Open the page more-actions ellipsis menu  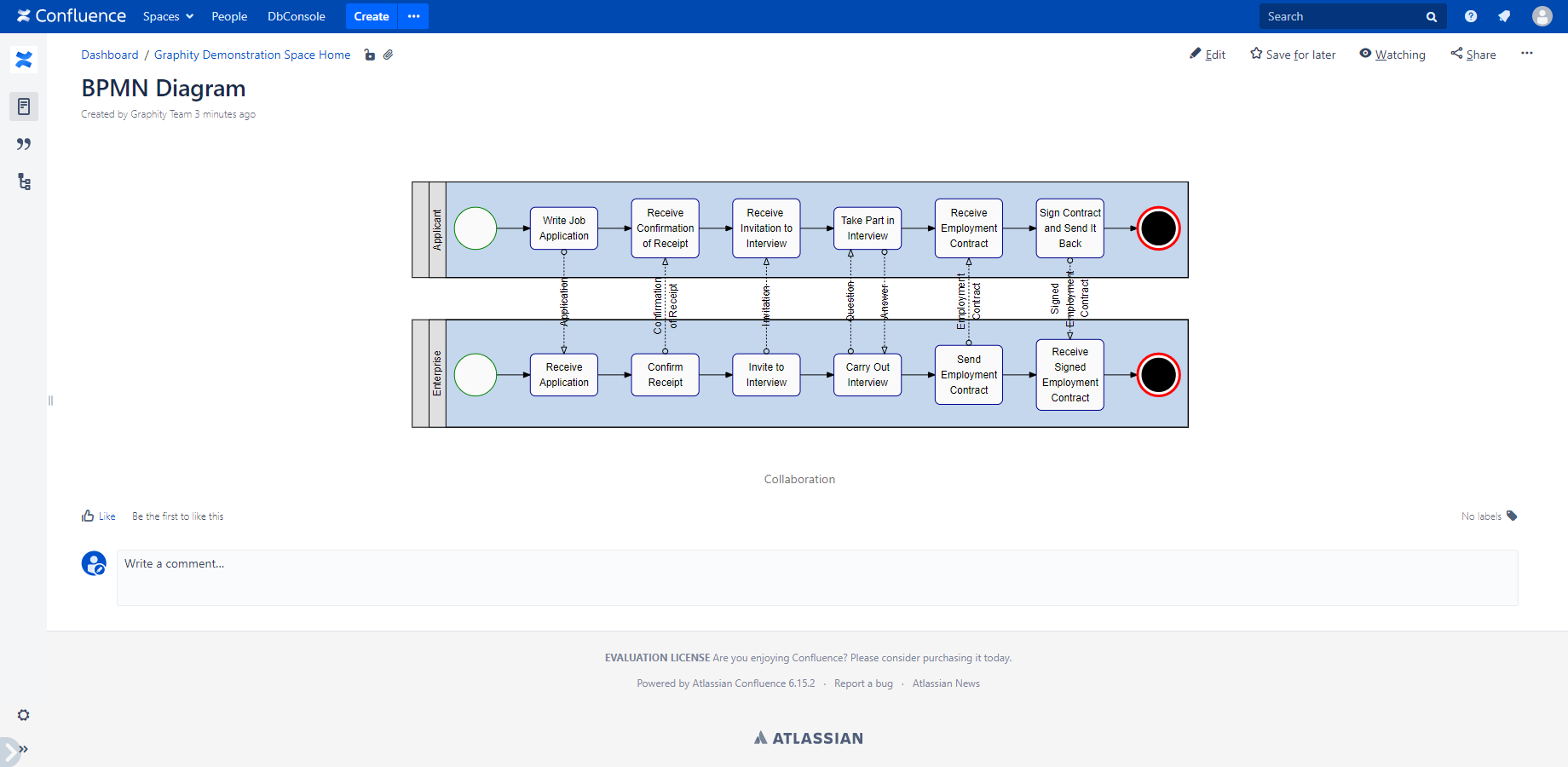click(1527, 53)
